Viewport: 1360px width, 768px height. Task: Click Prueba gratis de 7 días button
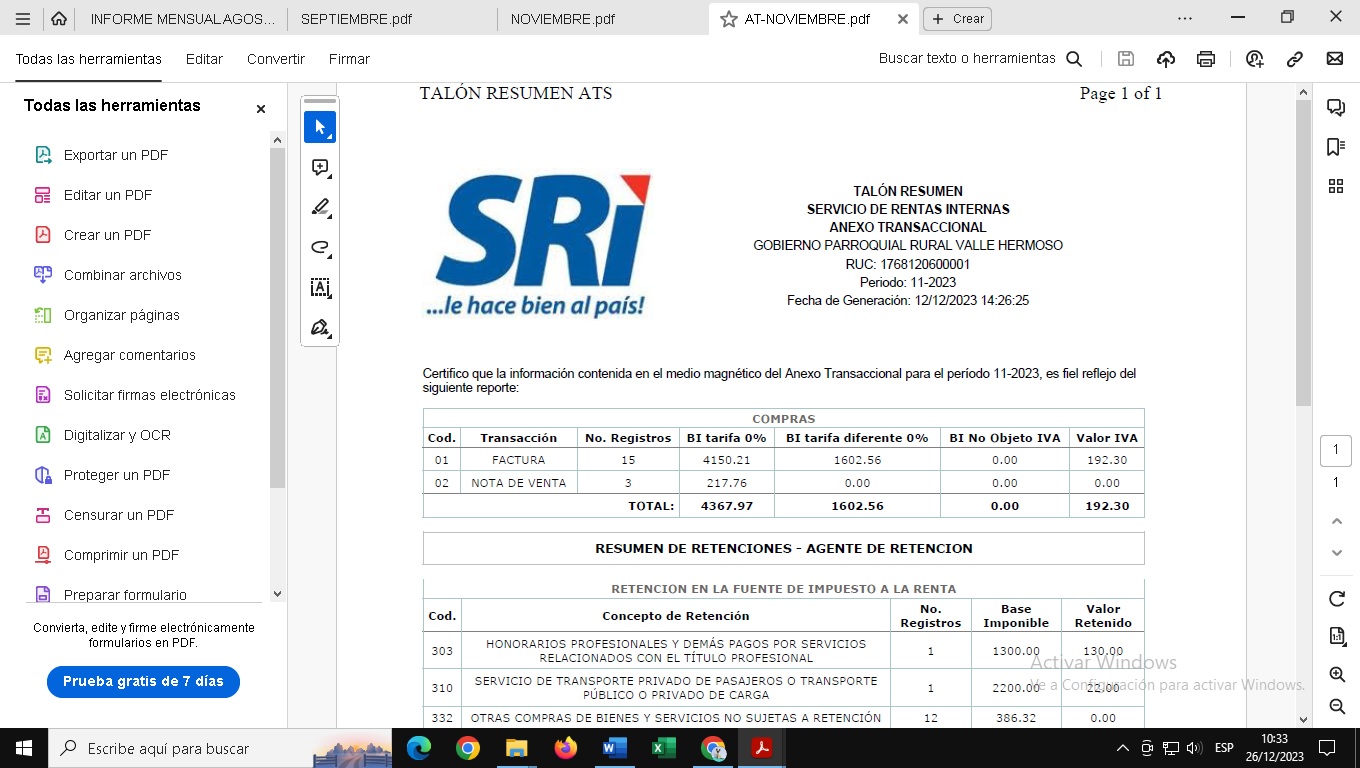coord(143,681)
